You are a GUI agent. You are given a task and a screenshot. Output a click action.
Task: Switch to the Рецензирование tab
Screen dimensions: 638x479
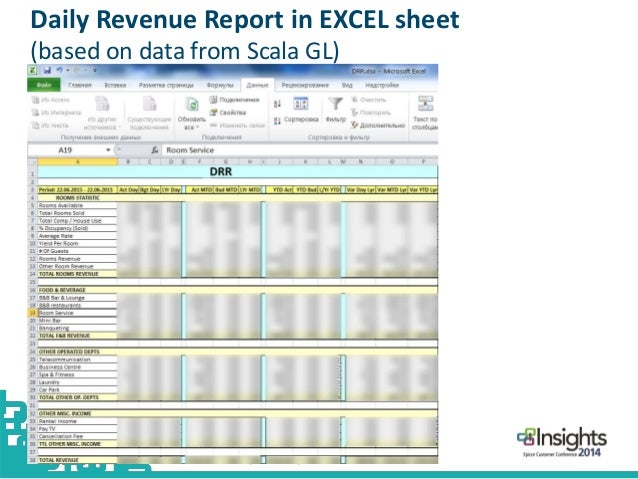point(305,85)
